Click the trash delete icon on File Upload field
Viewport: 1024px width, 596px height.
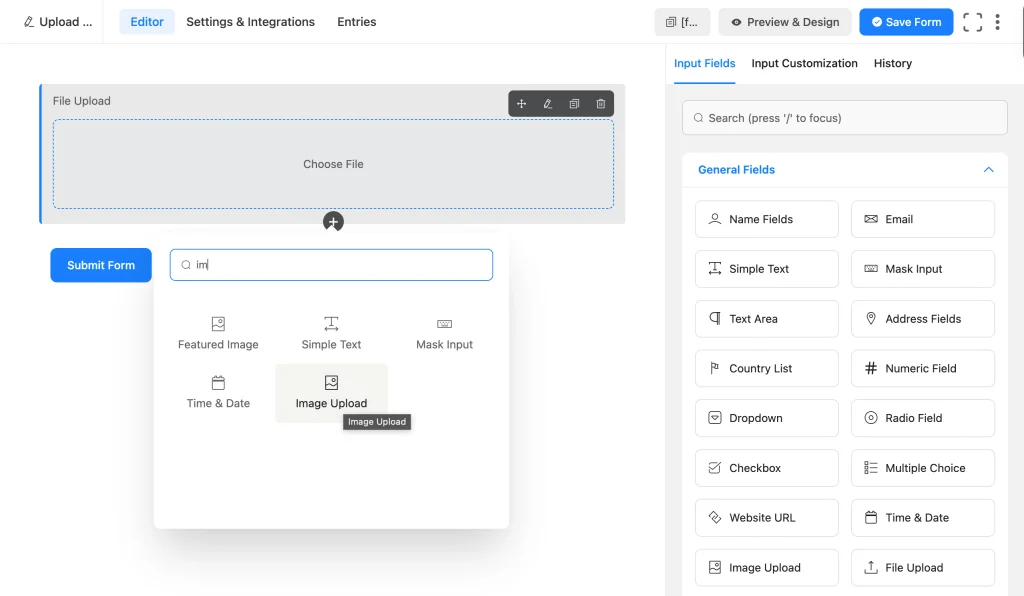pyautogui.click(x=601, y=104)
